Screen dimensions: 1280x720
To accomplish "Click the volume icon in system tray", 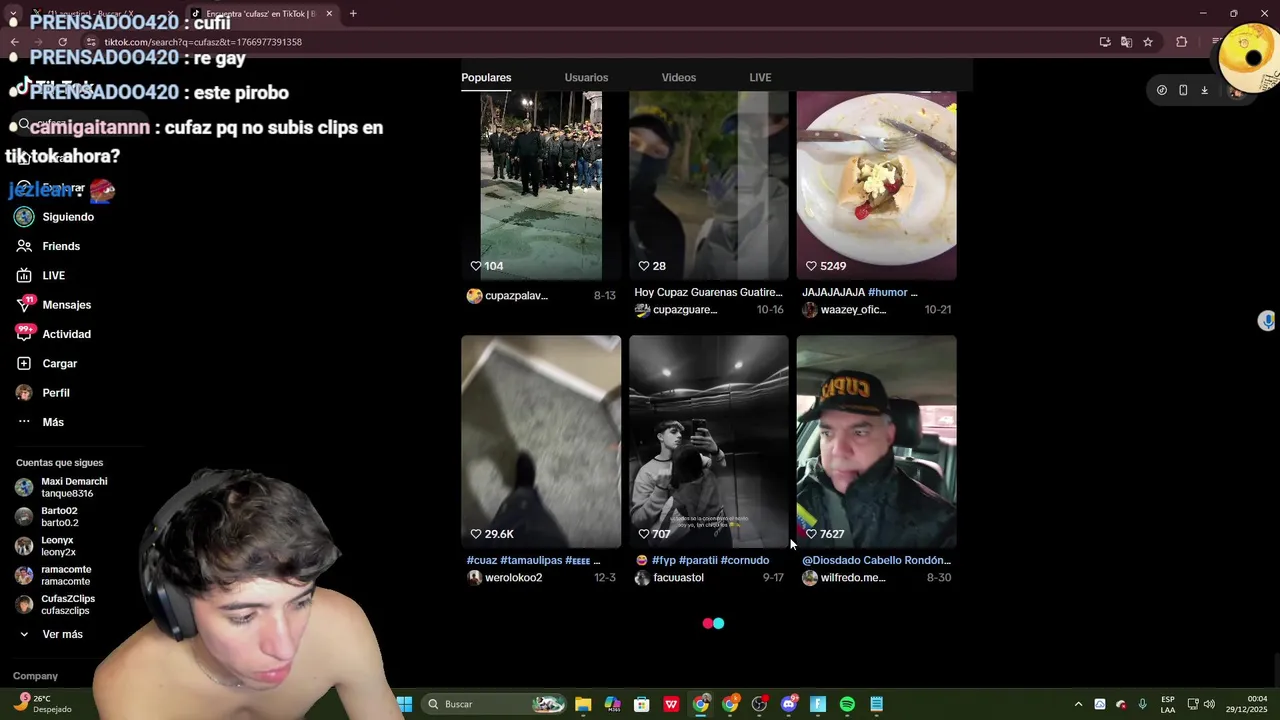I will click(1209, 704).
